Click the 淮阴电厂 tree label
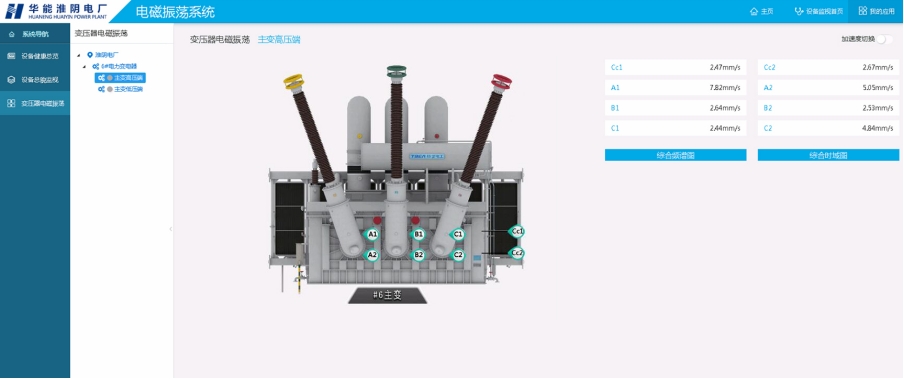This screenshot has width=904, height=379. point(107,55)
